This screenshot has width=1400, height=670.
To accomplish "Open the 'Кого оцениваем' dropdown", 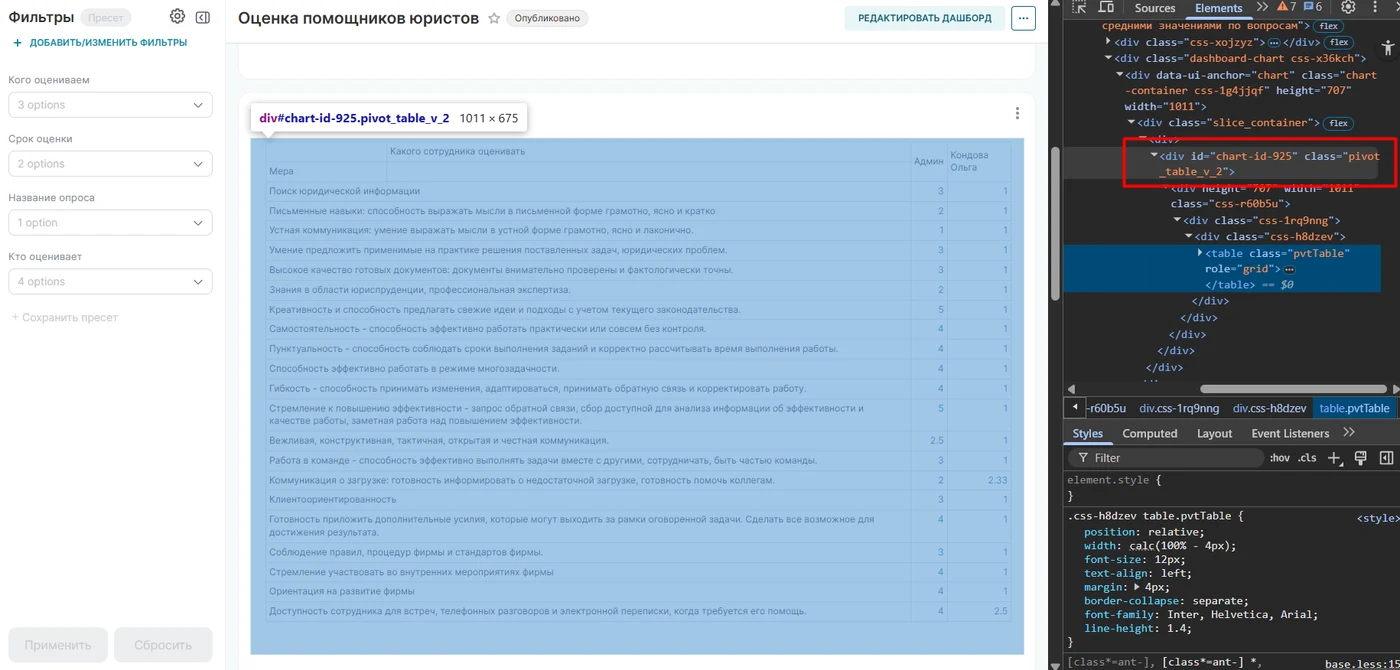I will pos(110,105).
